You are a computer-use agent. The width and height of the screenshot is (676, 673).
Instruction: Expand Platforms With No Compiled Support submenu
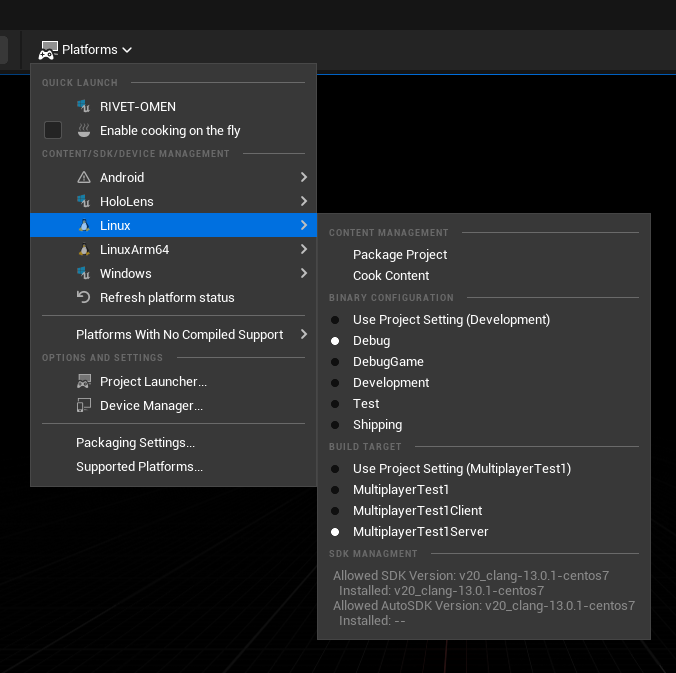pyautogui.click(x=303, y=335)
